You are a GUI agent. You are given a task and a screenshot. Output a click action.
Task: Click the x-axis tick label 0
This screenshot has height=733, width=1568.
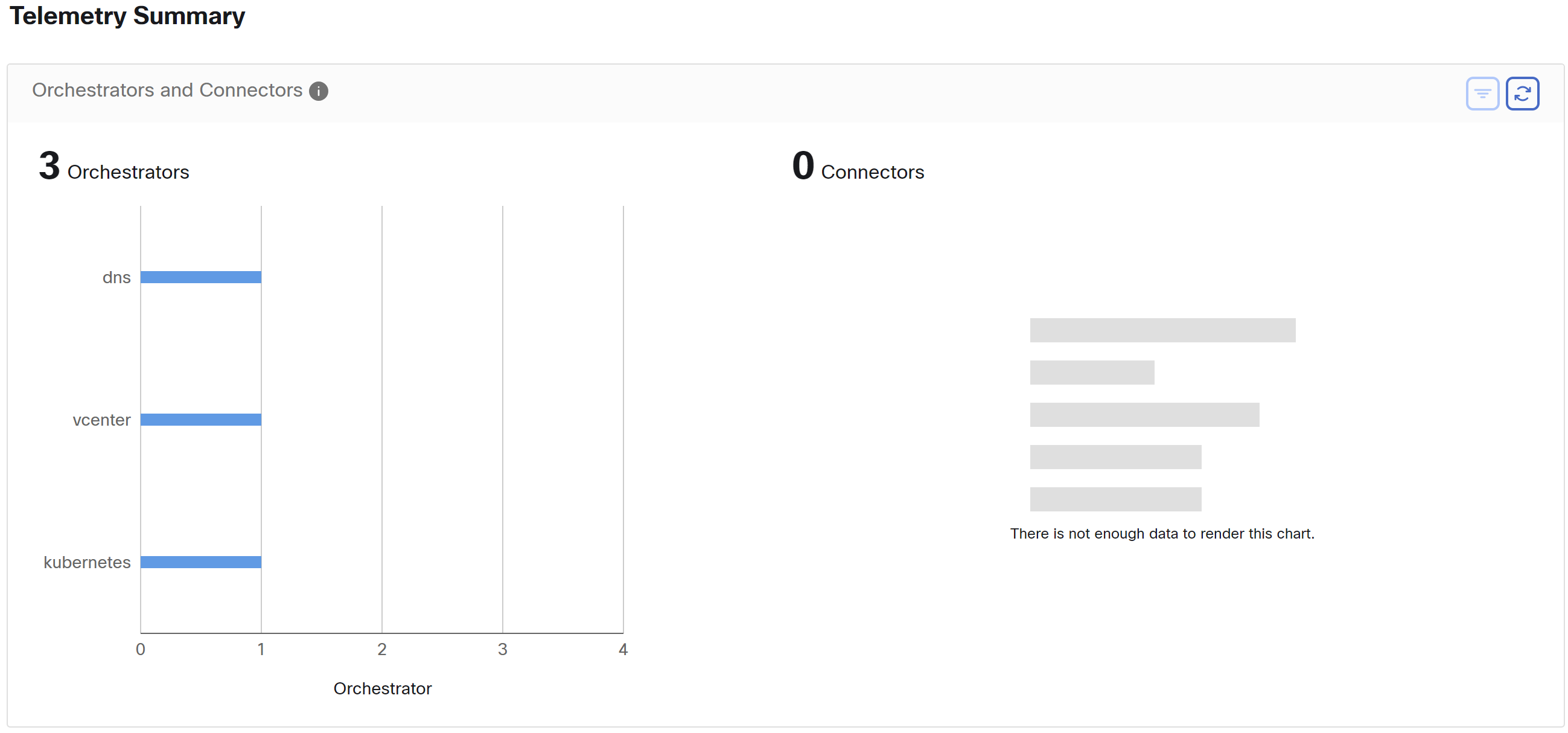click(141, 650)
